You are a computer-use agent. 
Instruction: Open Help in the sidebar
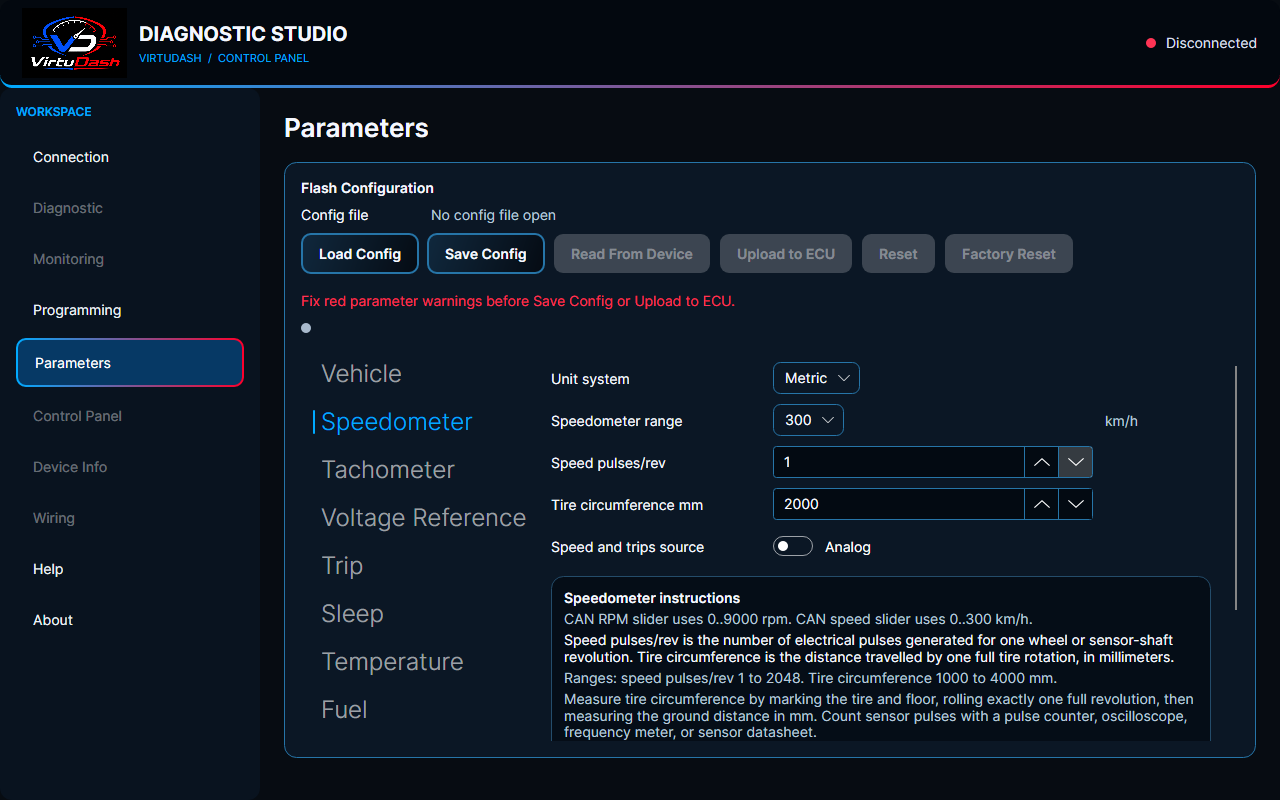pyautogui.click(x=130, y=569)
